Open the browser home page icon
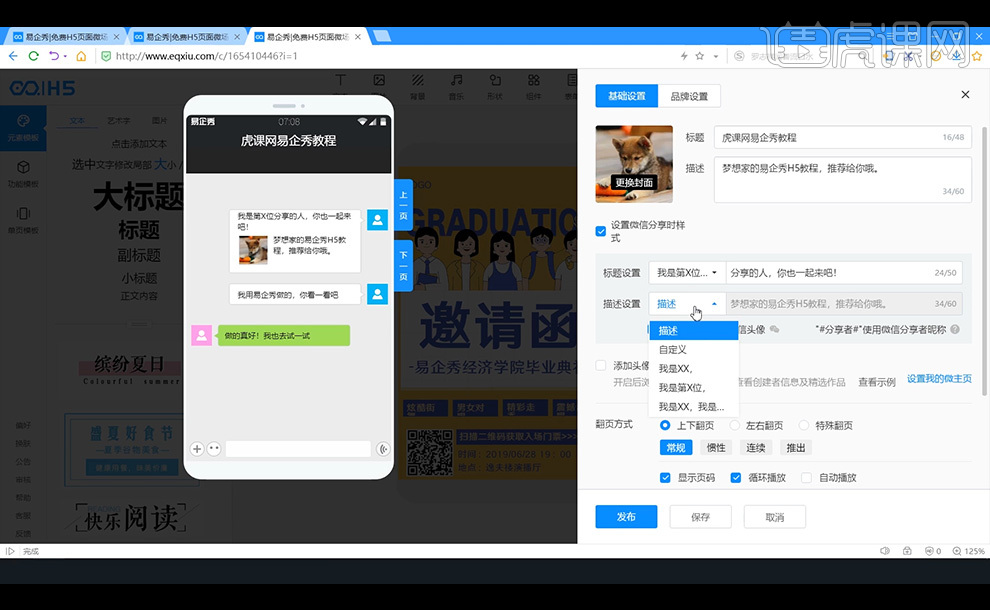Image resolution: width=990 pixels, height=610 pixels. click(81, 56)
